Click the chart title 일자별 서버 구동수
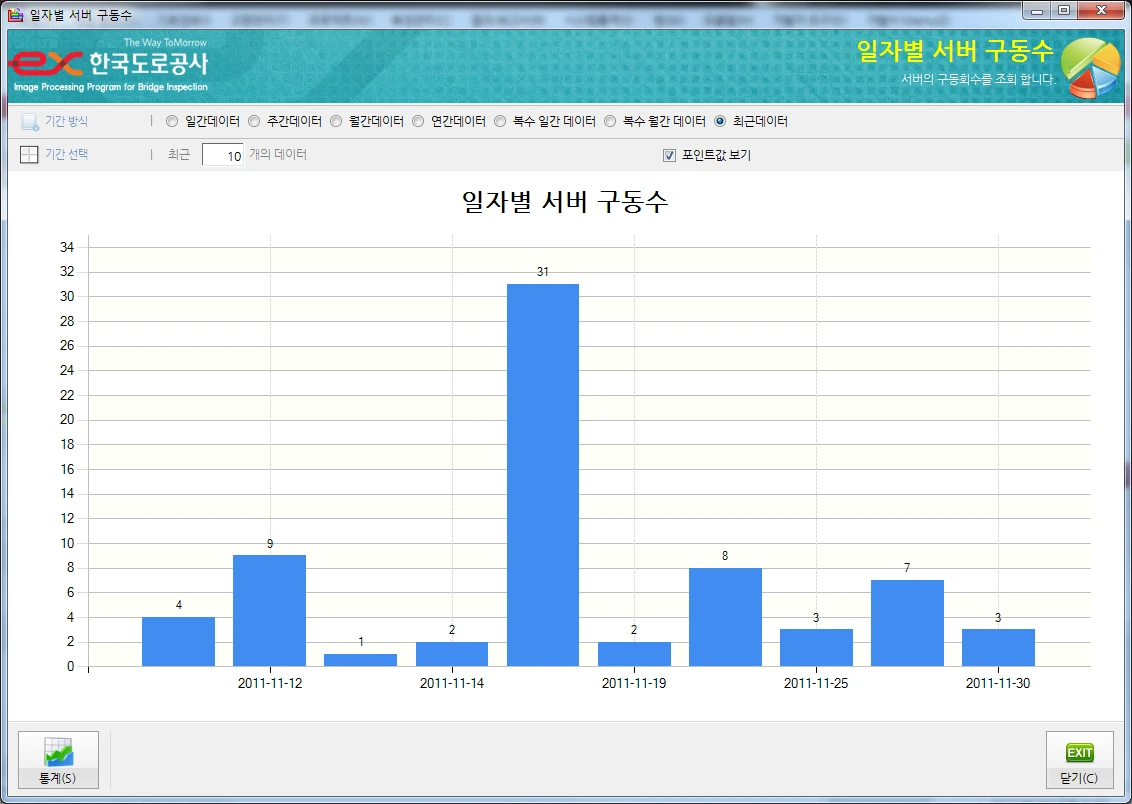The height and width of the screenshot is (804, 1132). coord(565,201)
